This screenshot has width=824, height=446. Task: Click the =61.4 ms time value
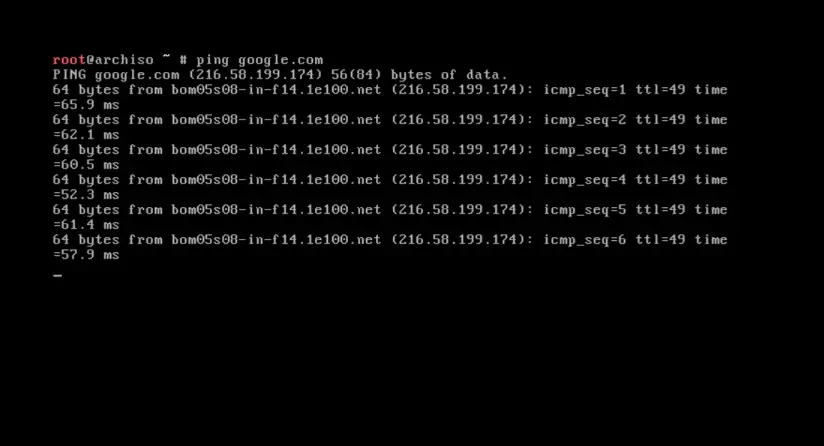[x=86, y=225]
